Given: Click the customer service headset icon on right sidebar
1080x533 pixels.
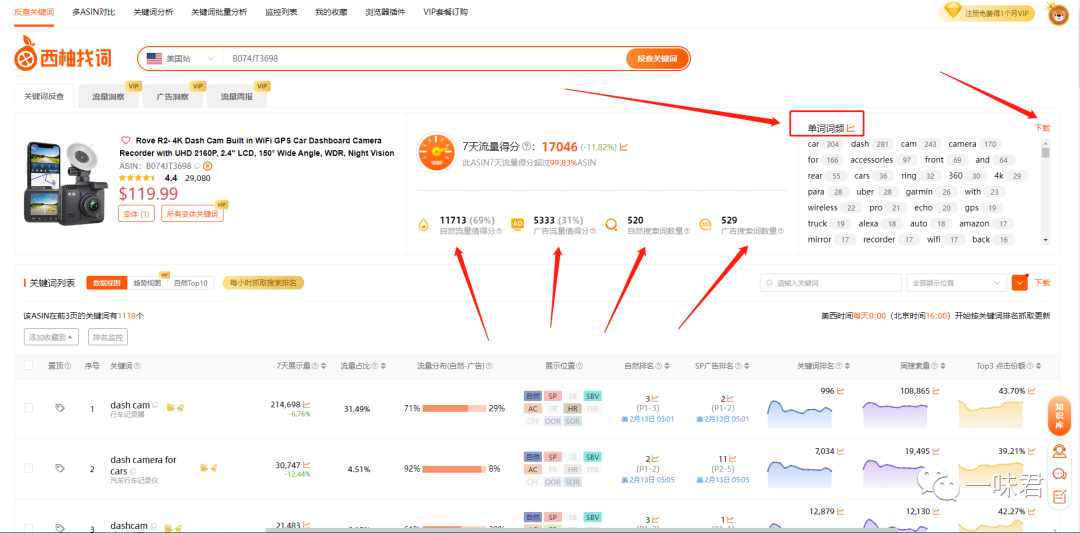Looking at the screenshot, I should [1059, 451].
